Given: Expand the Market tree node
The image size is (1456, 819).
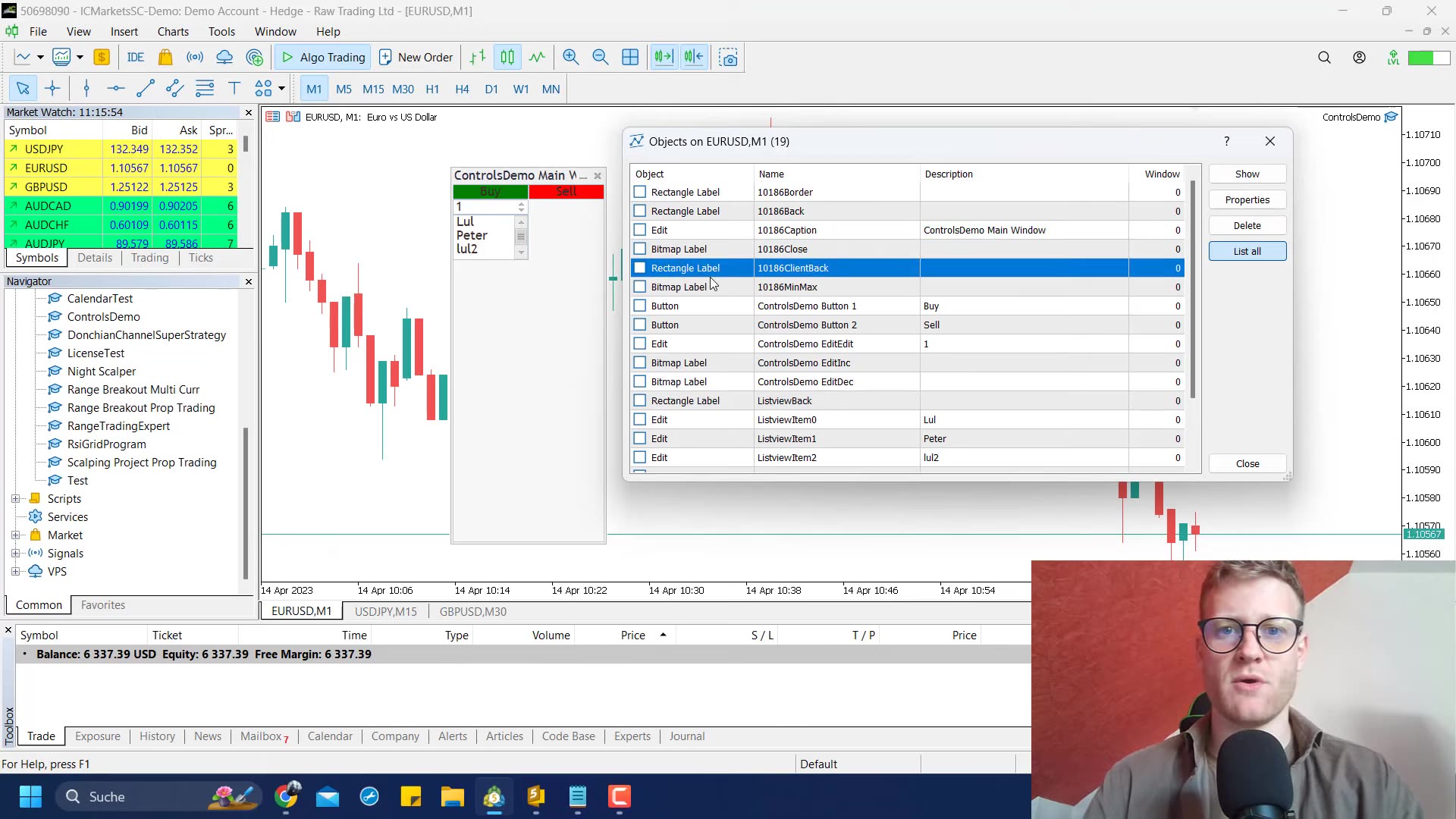Looking at the screenshot, I should (x=15, y=535).
